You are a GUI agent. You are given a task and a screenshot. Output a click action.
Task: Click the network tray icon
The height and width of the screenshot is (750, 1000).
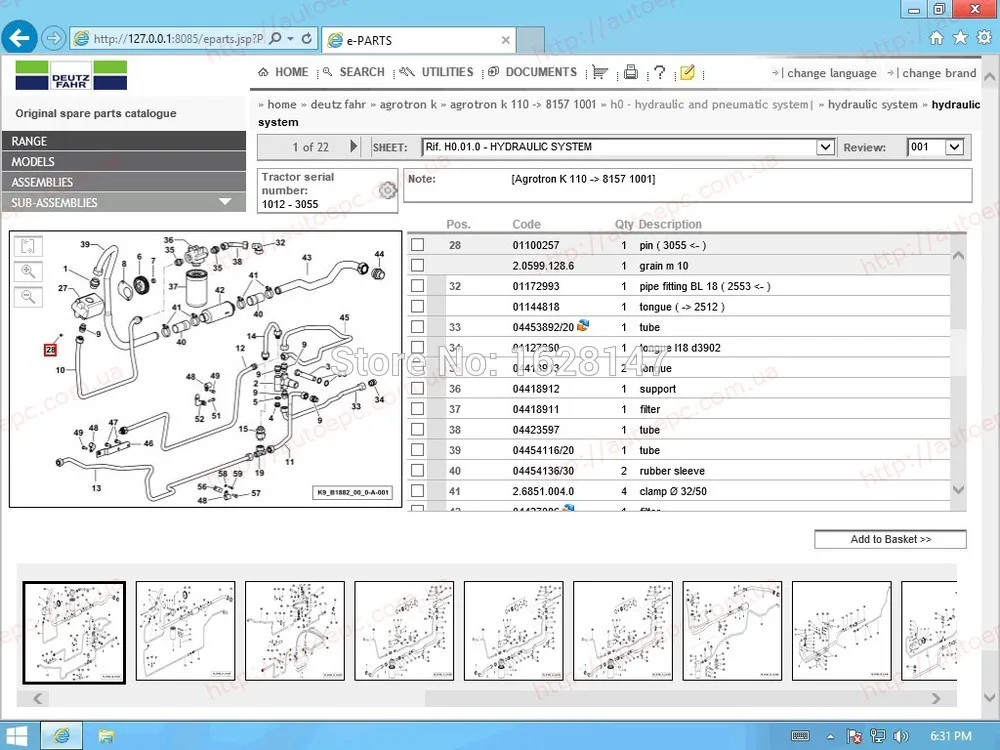[x=878, y=737]
